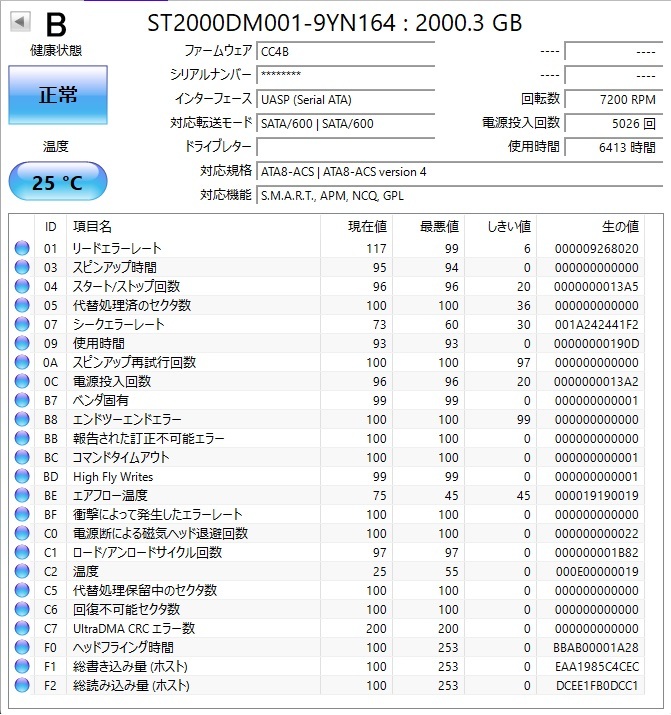Click the top-right ---- empty field

(x=614, y=52)
